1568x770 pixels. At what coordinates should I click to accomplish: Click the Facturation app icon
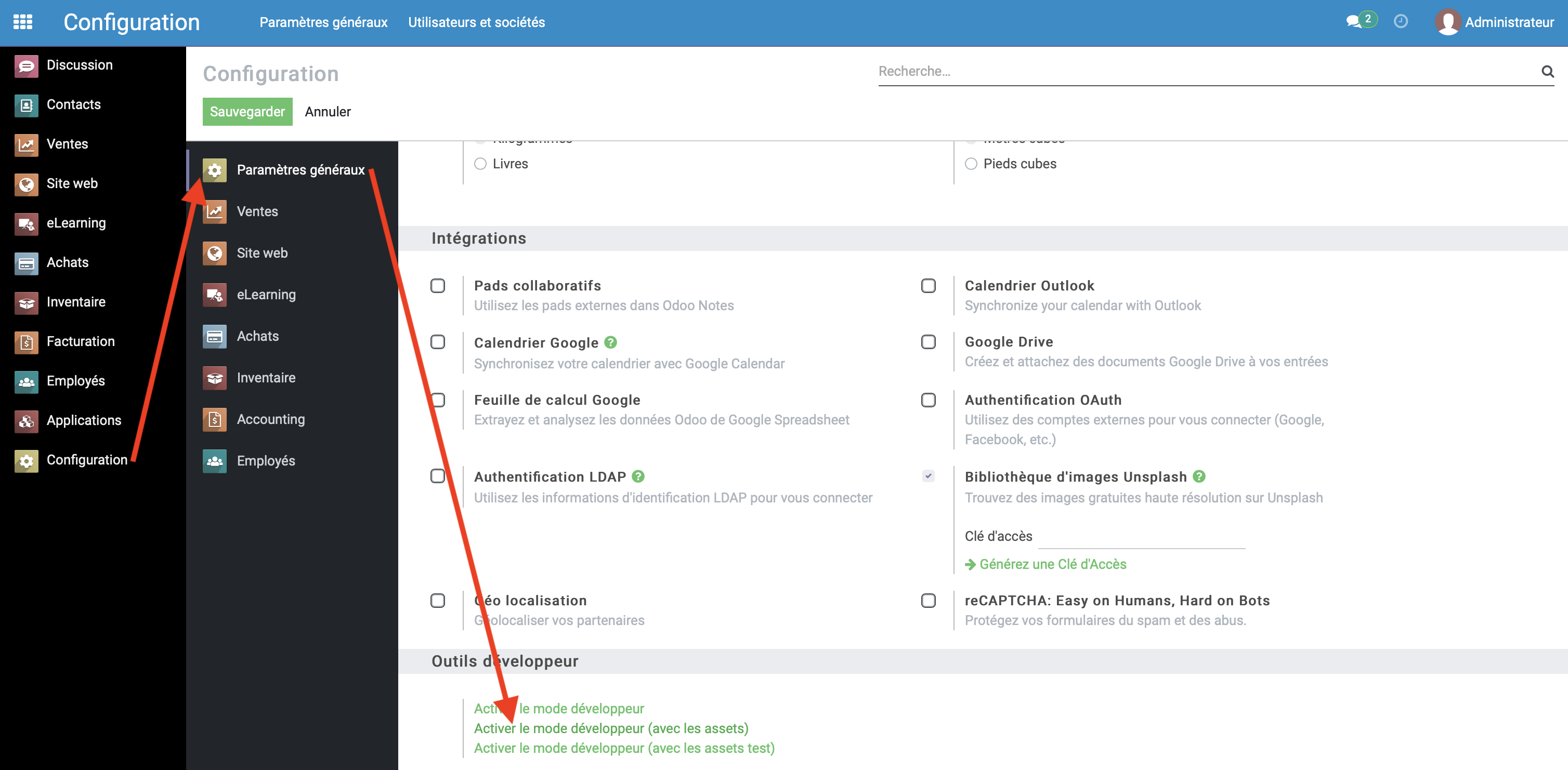coord(26,342)
